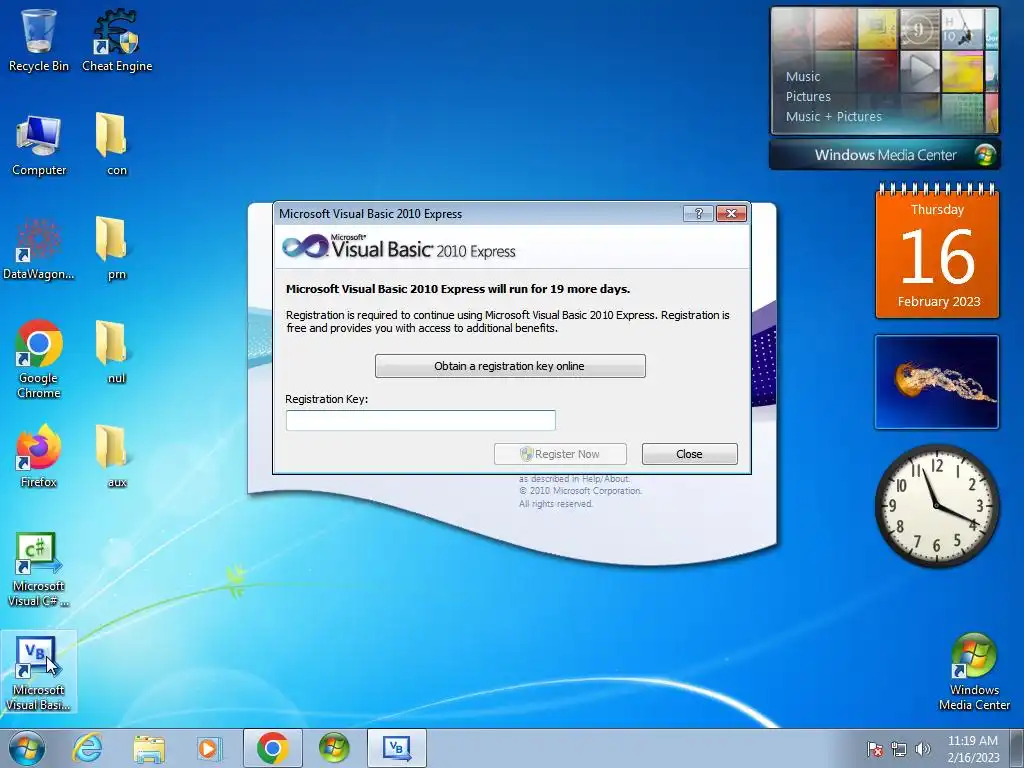The width and height of the screenshot is (1024, 768).
Task: Select the folder named con
Action: pos(117,144)
